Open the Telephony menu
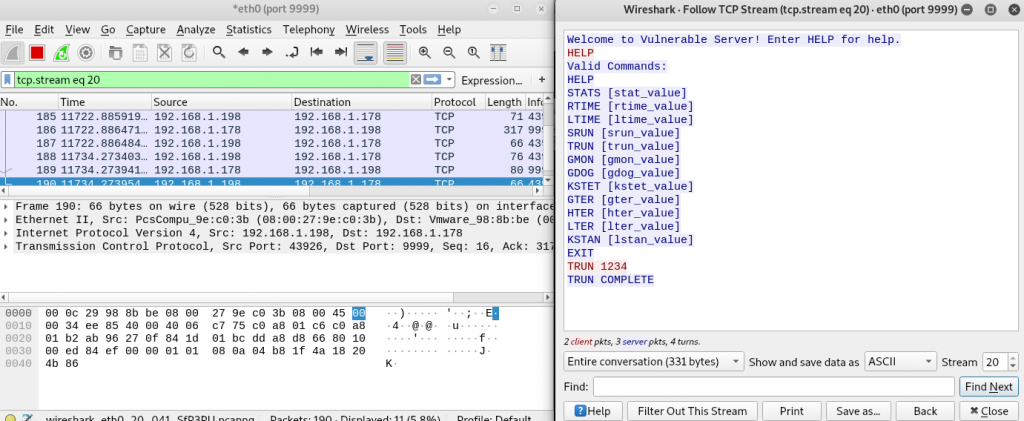 309,29
